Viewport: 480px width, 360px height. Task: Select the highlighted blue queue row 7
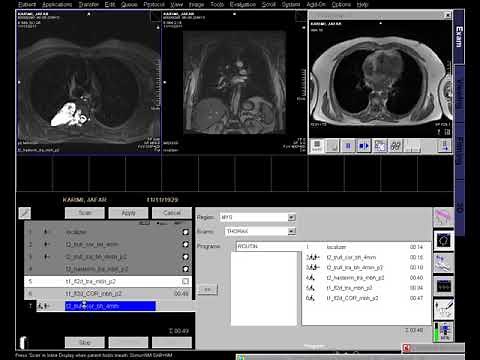tap(110, 306)
